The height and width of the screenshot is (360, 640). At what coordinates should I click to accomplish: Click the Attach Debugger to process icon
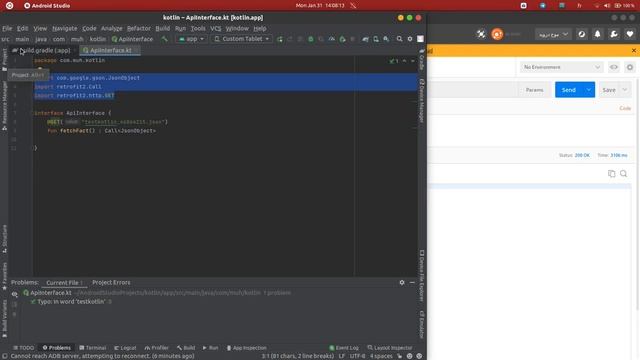[342, 39]
